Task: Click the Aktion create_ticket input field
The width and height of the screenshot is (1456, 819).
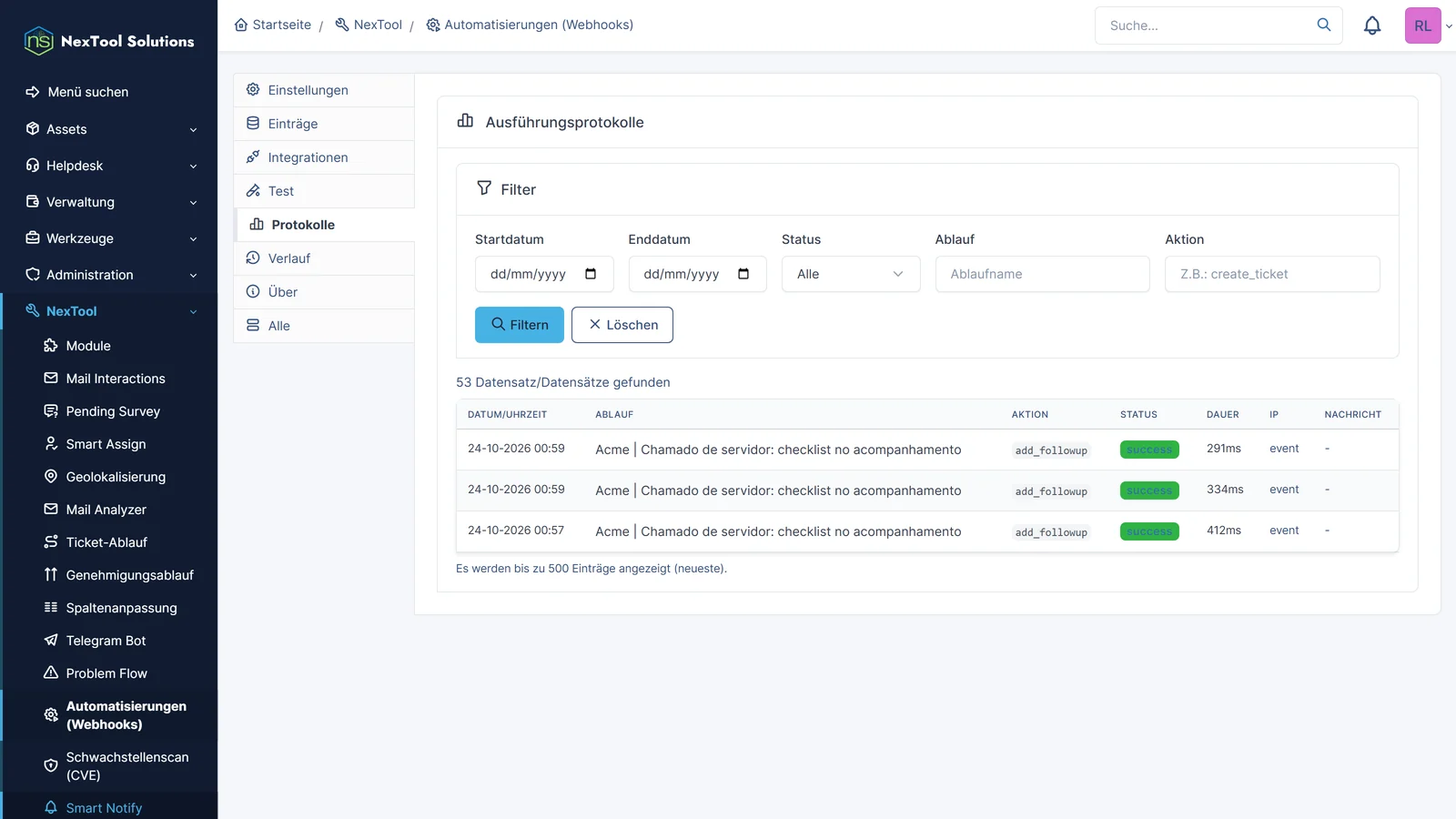Action: coord(1272,274)
